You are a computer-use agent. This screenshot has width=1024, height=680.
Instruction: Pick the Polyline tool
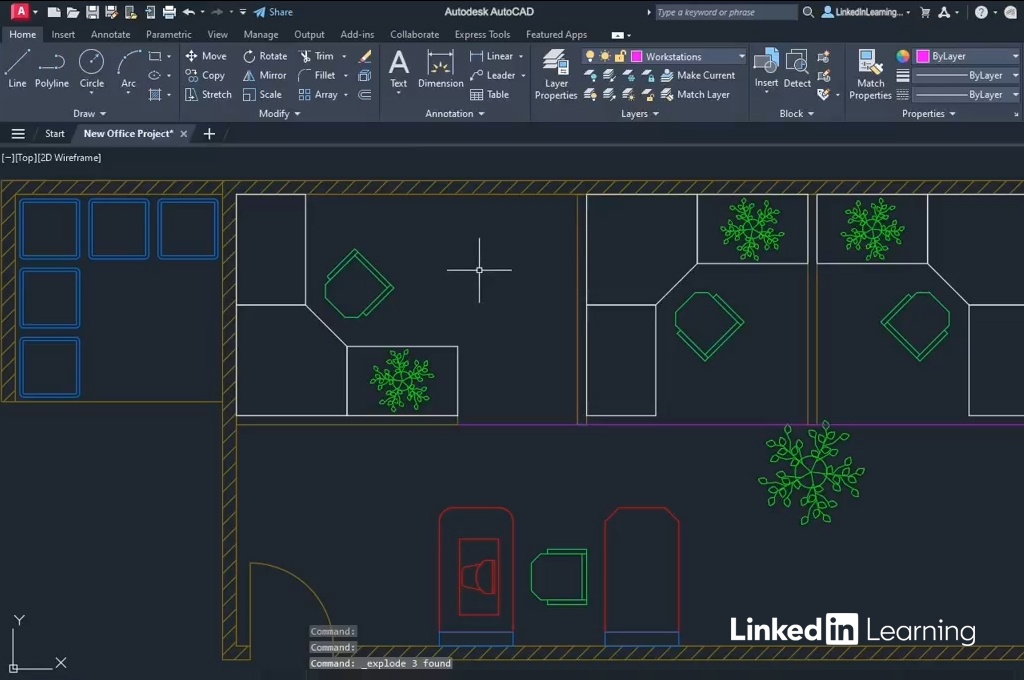[52, 68]
